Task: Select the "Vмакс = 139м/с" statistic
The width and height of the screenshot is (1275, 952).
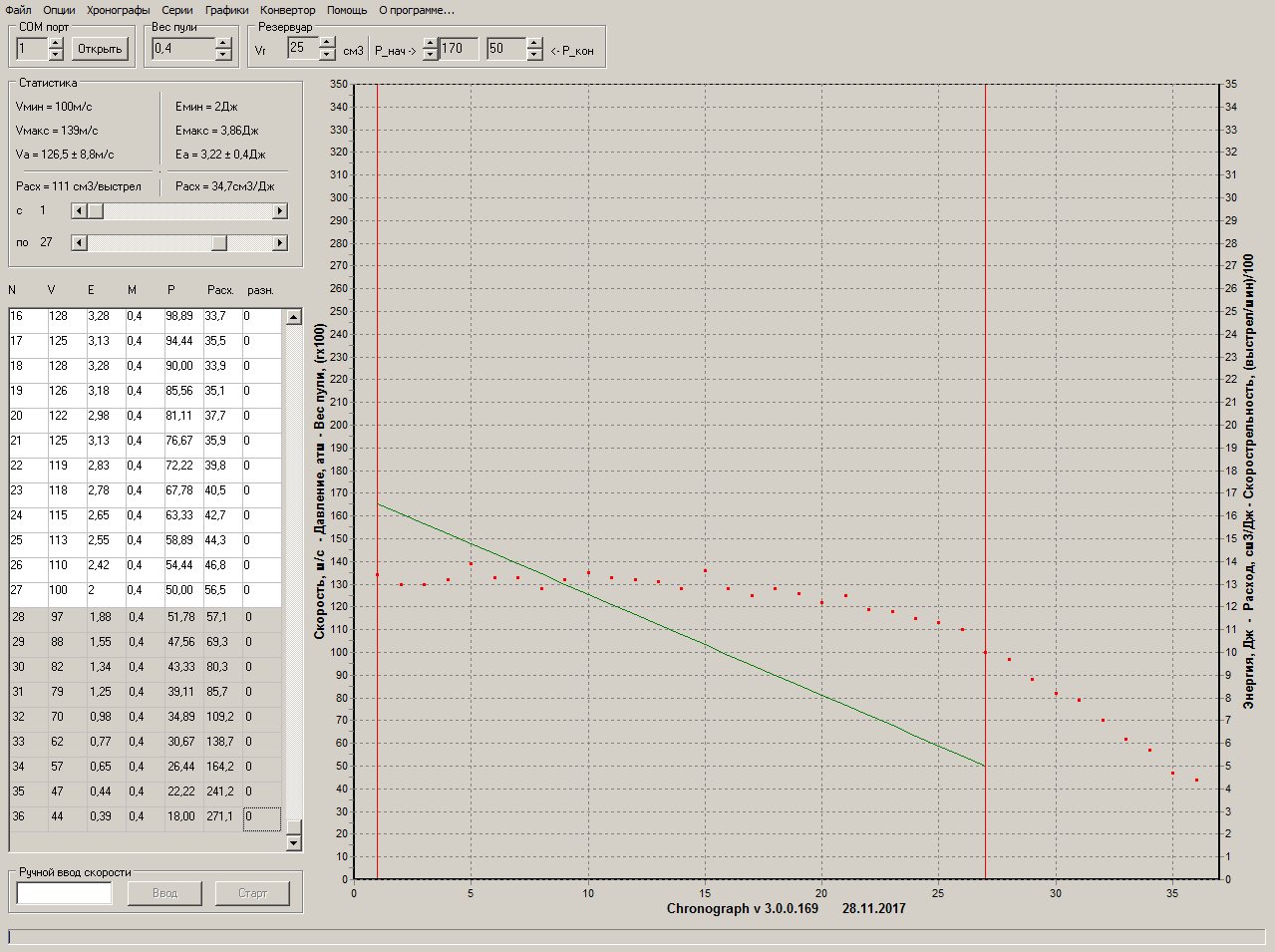Action: [x=57, y=131]
